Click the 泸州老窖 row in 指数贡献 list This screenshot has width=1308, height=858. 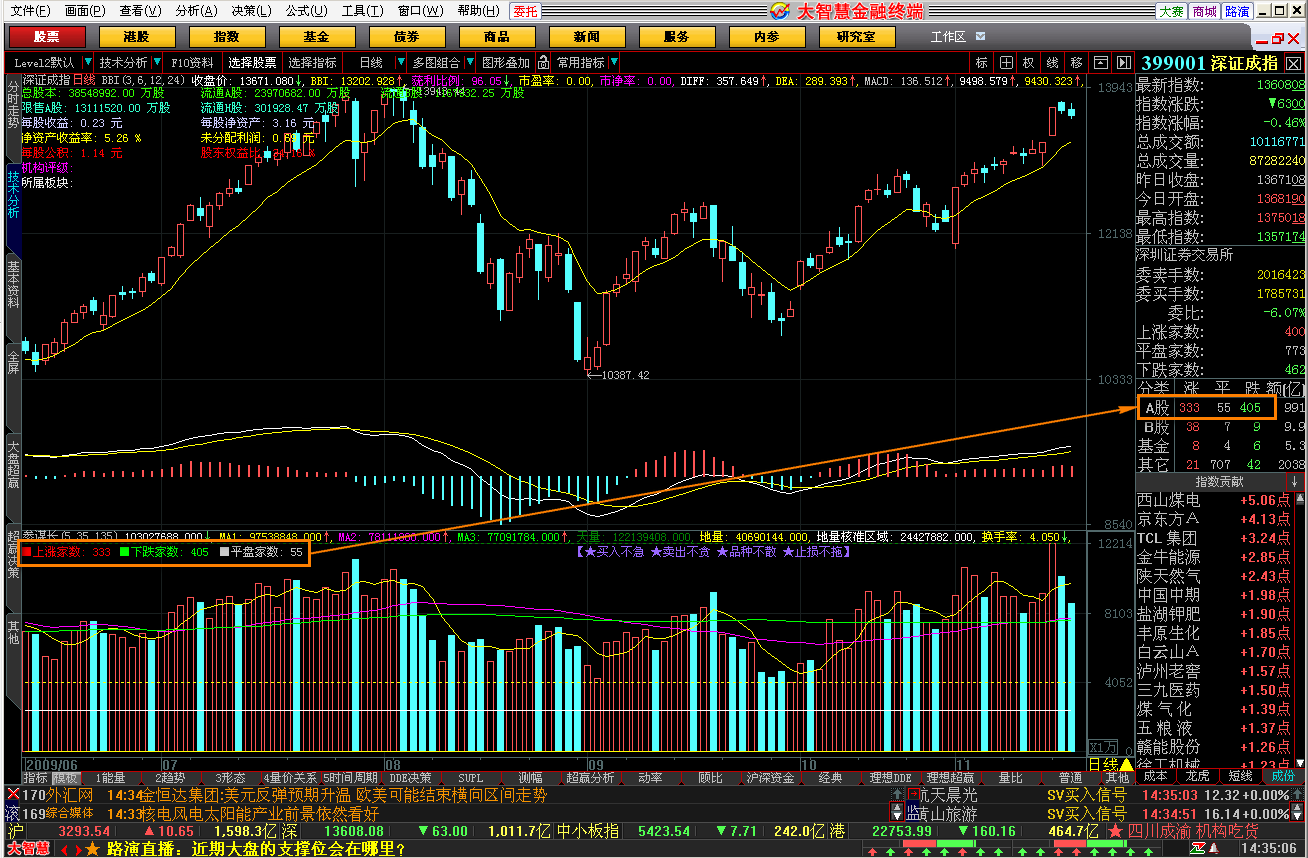[1214, 671]
